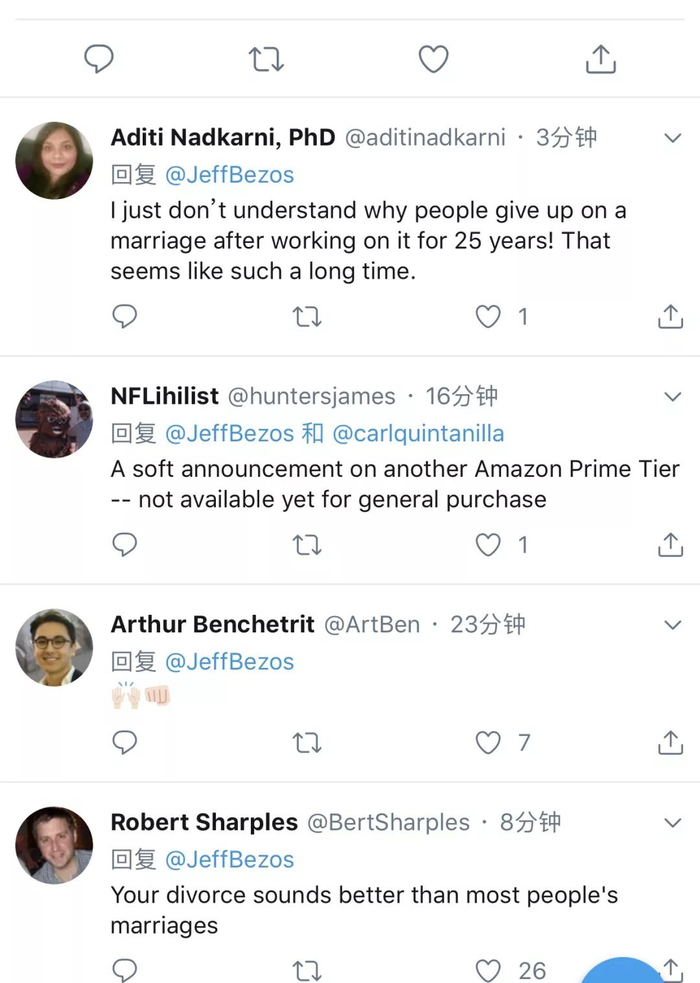
Task: Open @JeffBezos link in Robert Sharples' reply
Action: [x=229, y=859]
